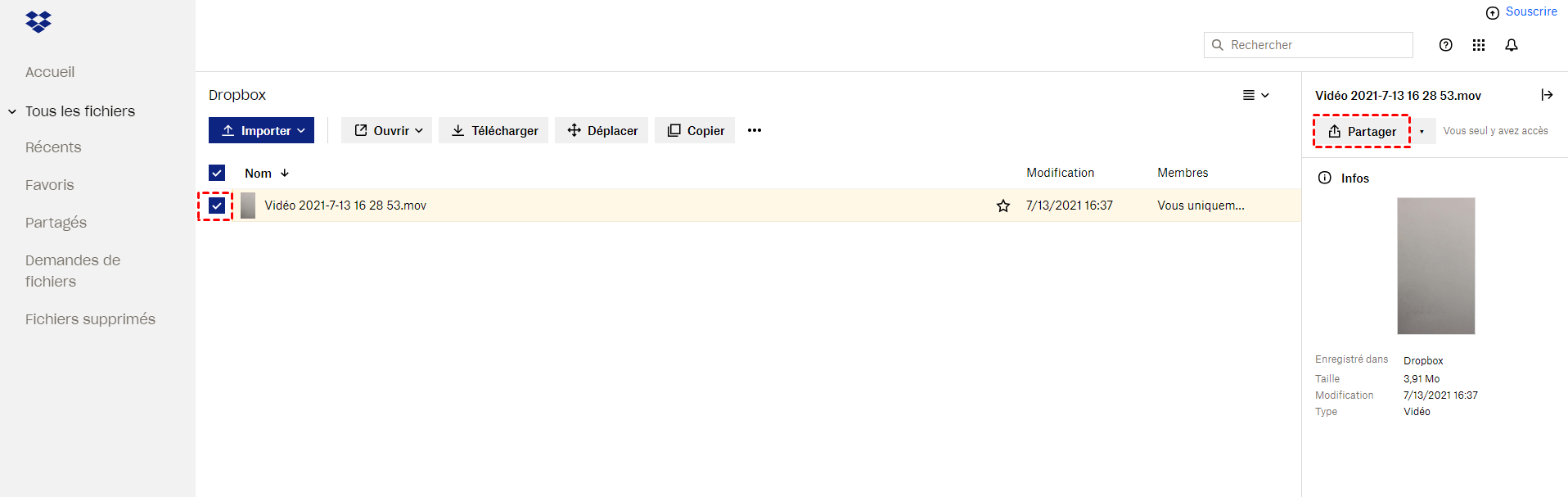The image size is (1568, 497).
Task: Uncheck the select all files checkbox
Action: click(x=217, y=173)
